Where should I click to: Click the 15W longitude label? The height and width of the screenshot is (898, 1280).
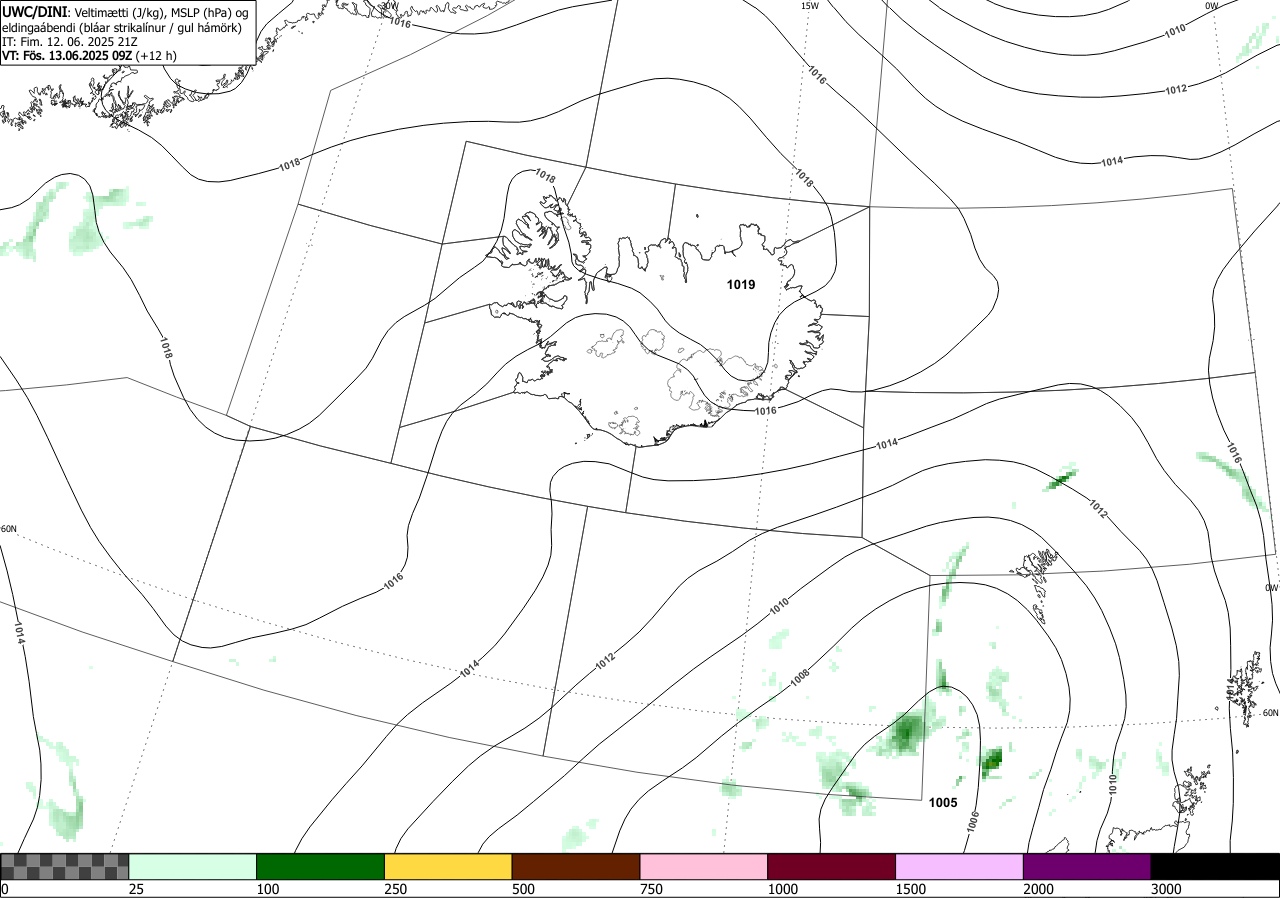coord(810,6)
